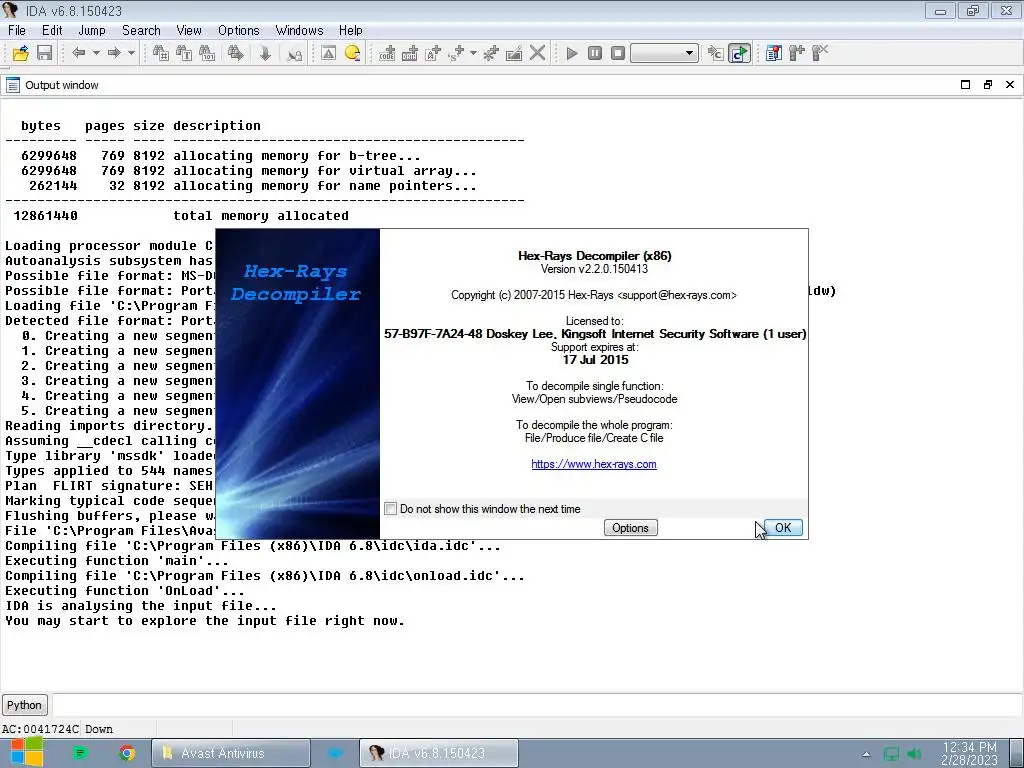Viewport: 1024px width, 768px height.
Task: Jump back with the left arrow icon
Action: [78, 53]
